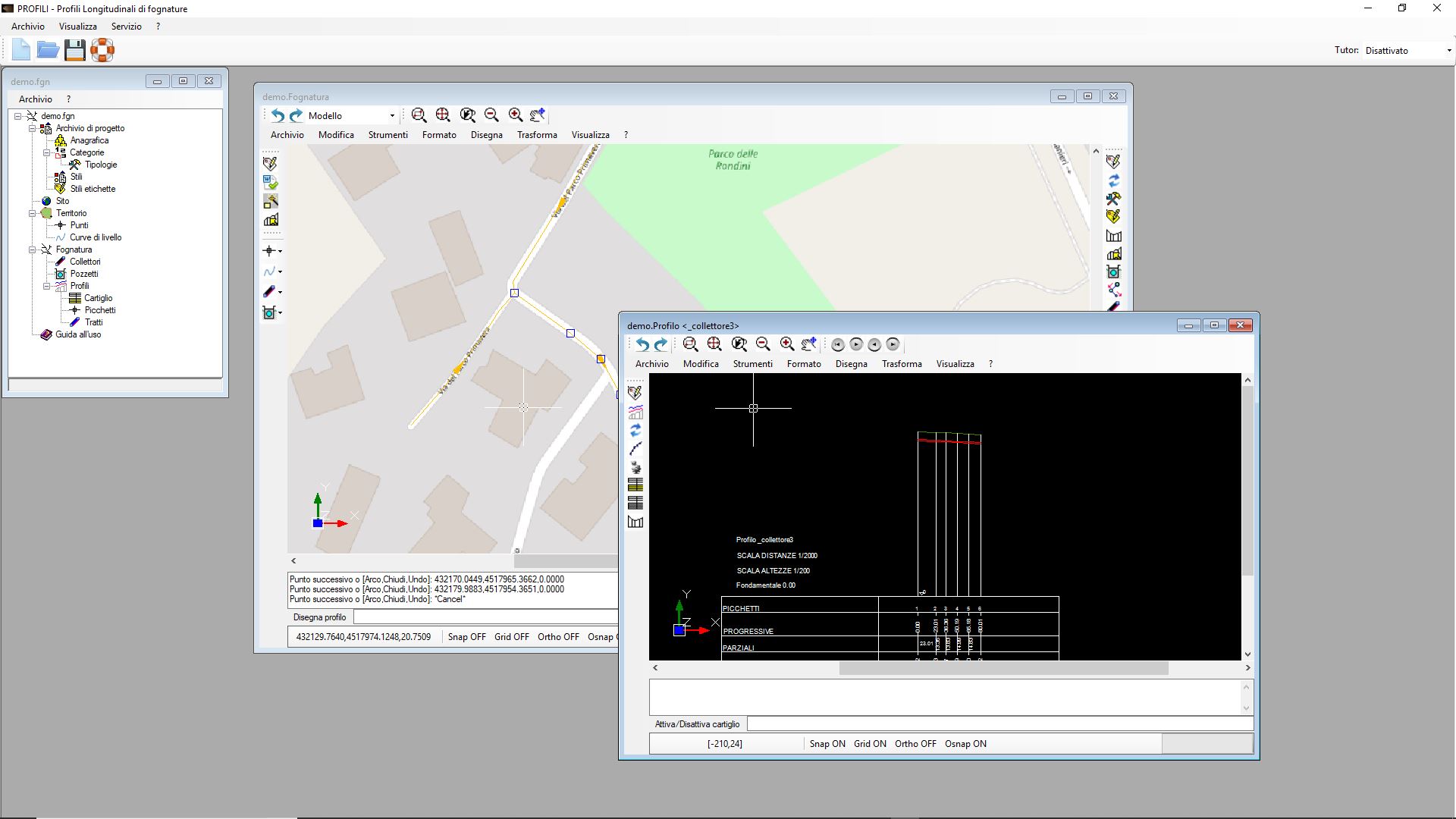The width and height of the screenshot is (1456, 819).
Task: Click the lifebuoy help icon
Action: coord(102,51)
